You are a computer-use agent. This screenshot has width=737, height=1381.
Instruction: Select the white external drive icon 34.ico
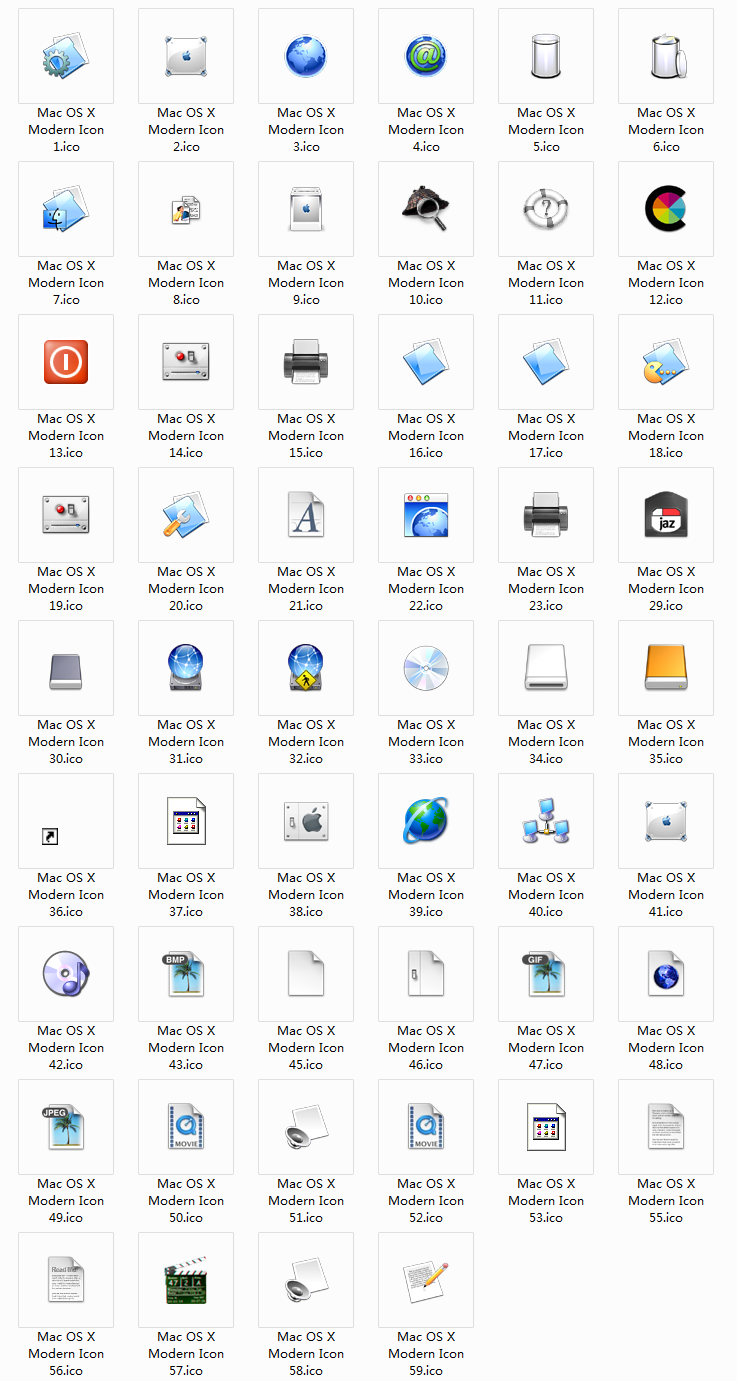pos(546,668)
